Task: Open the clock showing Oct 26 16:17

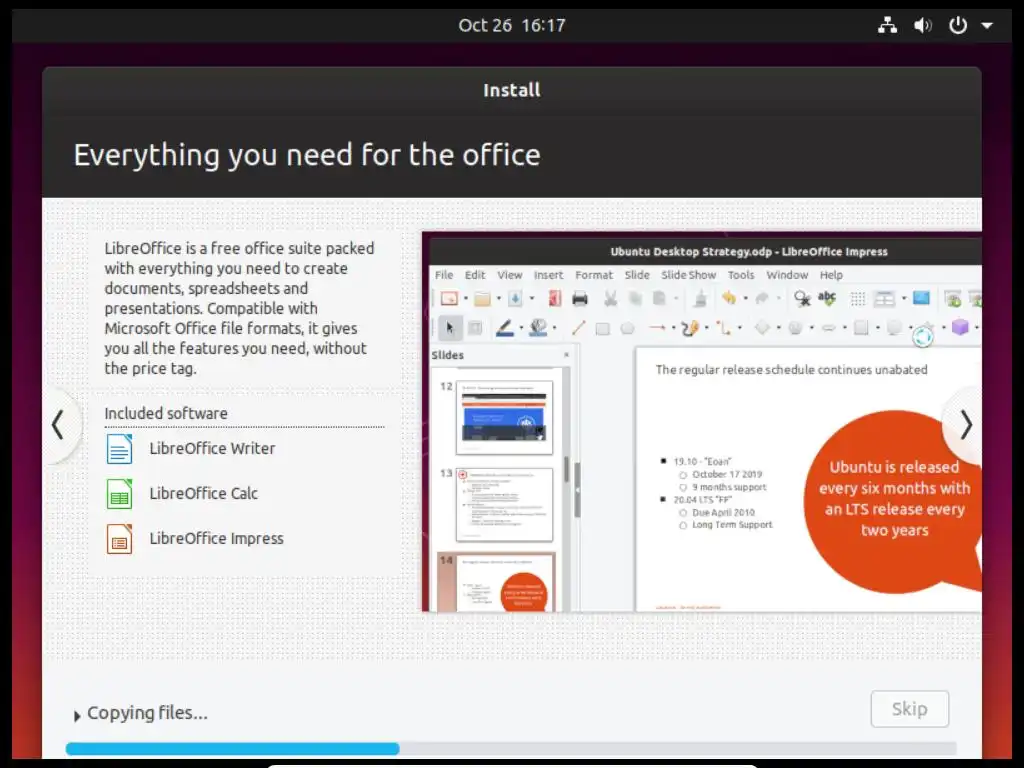Action: tap(511, 25)
